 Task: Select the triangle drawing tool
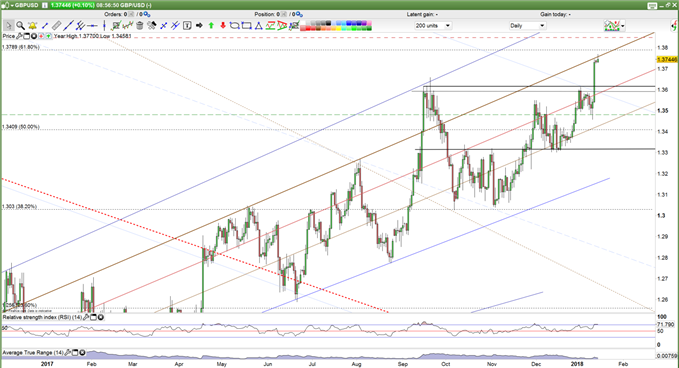pyautogui.click(x=259, y=26)
